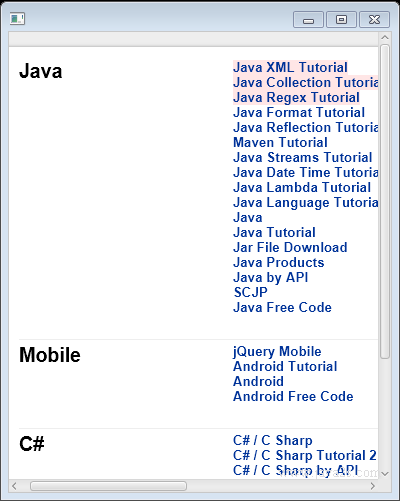Open the jQuery Mobile link

(277, 352)
